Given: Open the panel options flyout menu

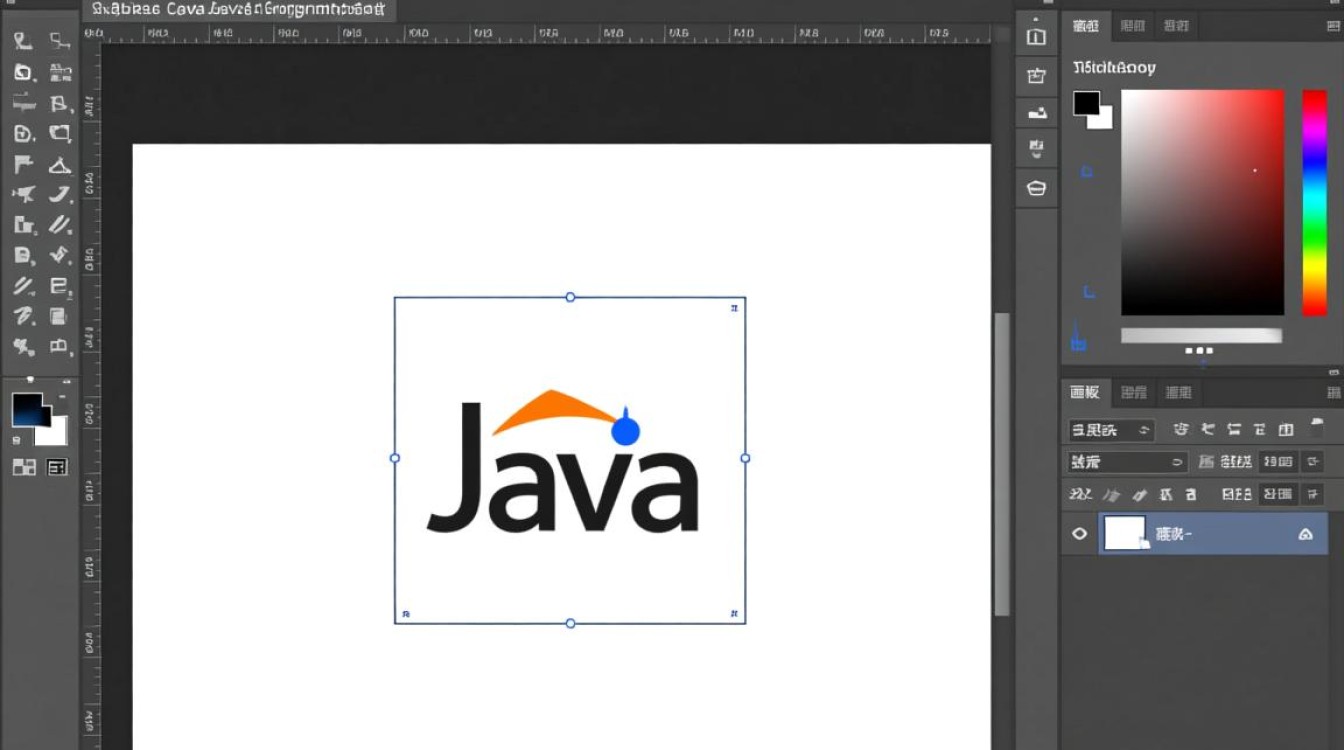Looking at the screenshot, I should pyautogui.click(x=1334, y=391).
